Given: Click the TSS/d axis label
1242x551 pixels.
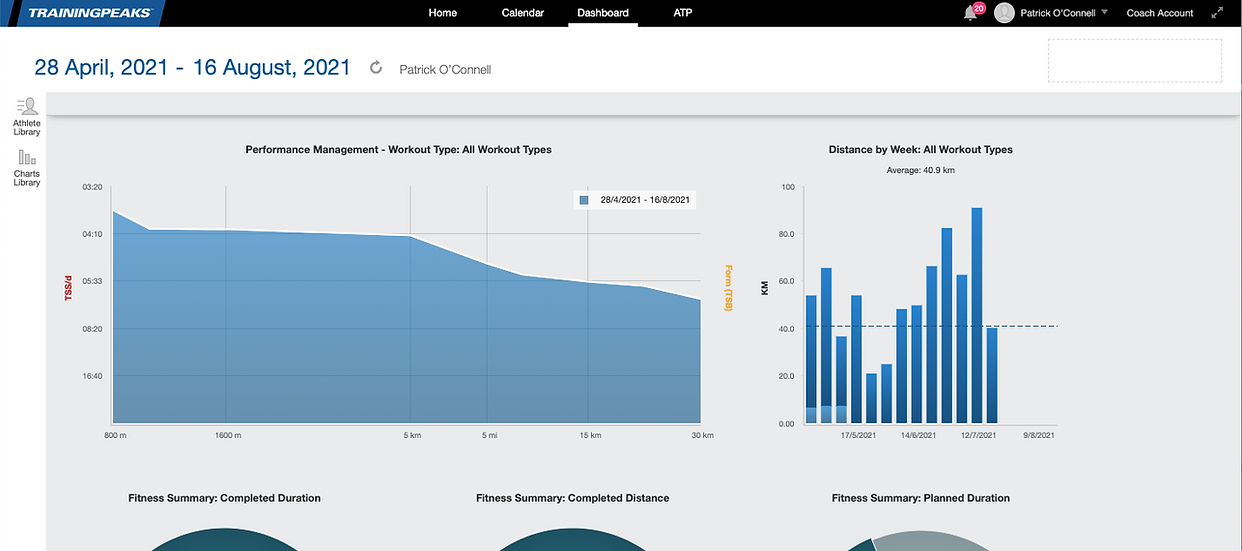Looking at the screenshot, I should [x=69, y=287].
